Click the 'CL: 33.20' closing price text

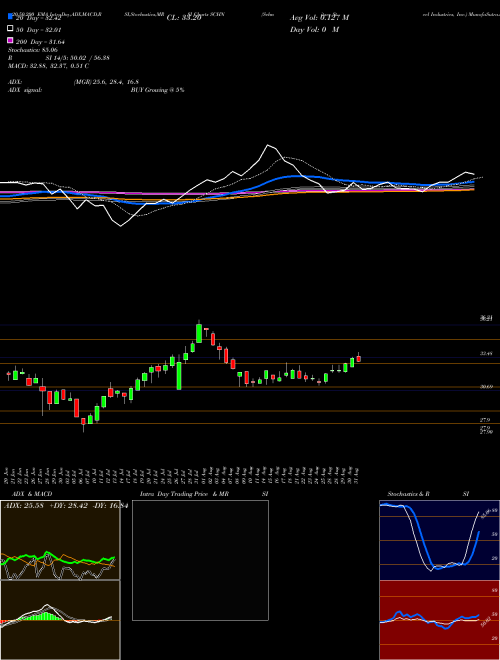[x=184, y=18]
